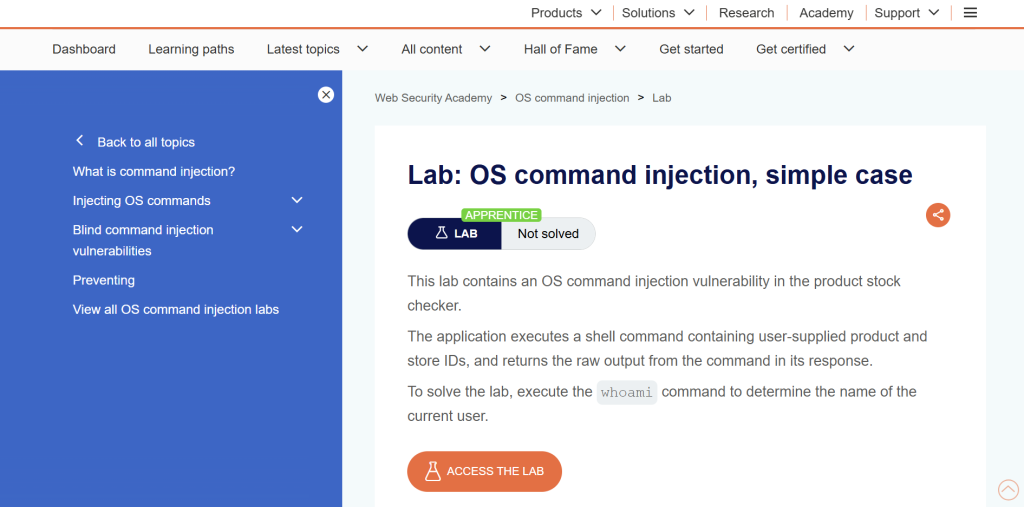Click the lab title heading
The height and width of the screenshot is (507, 1024).
pyautogui.click(x=660, y=174)
